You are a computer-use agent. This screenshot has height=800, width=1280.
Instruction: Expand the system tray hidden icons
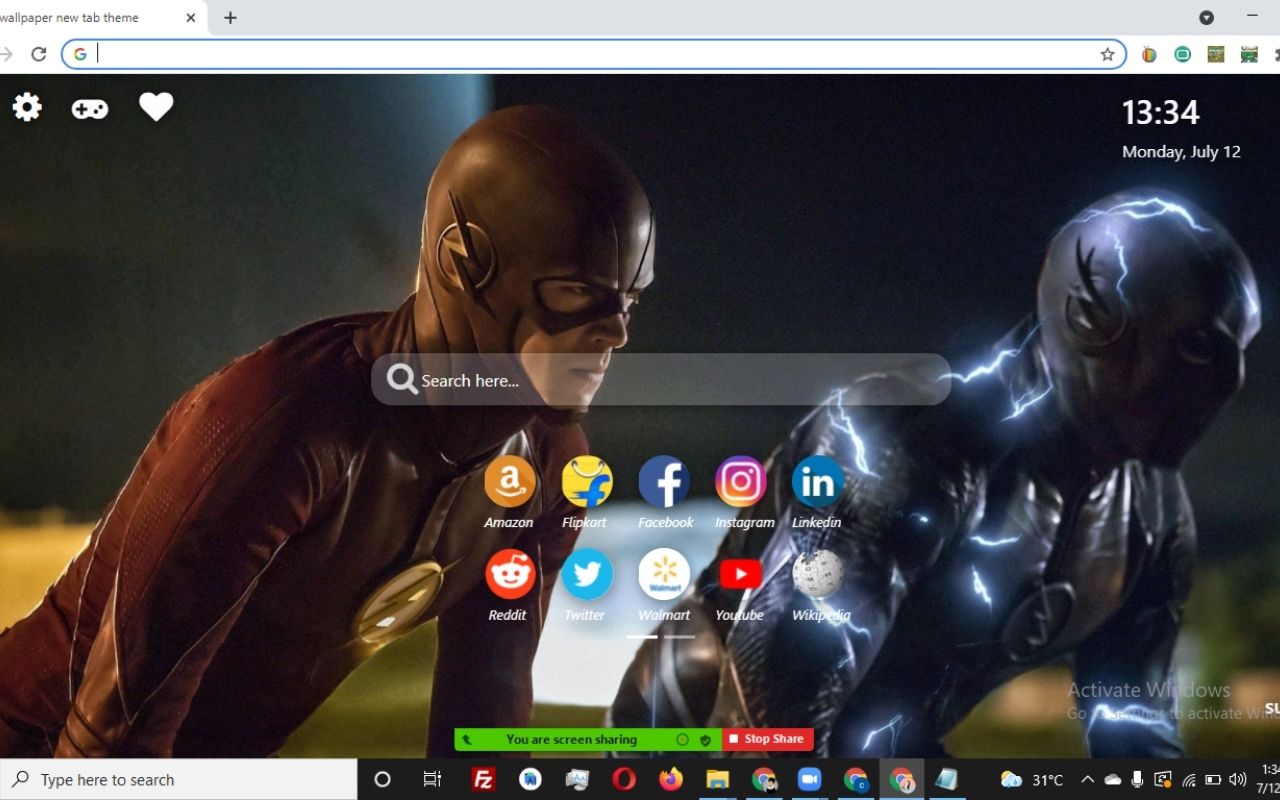(x=1088, y=779)
